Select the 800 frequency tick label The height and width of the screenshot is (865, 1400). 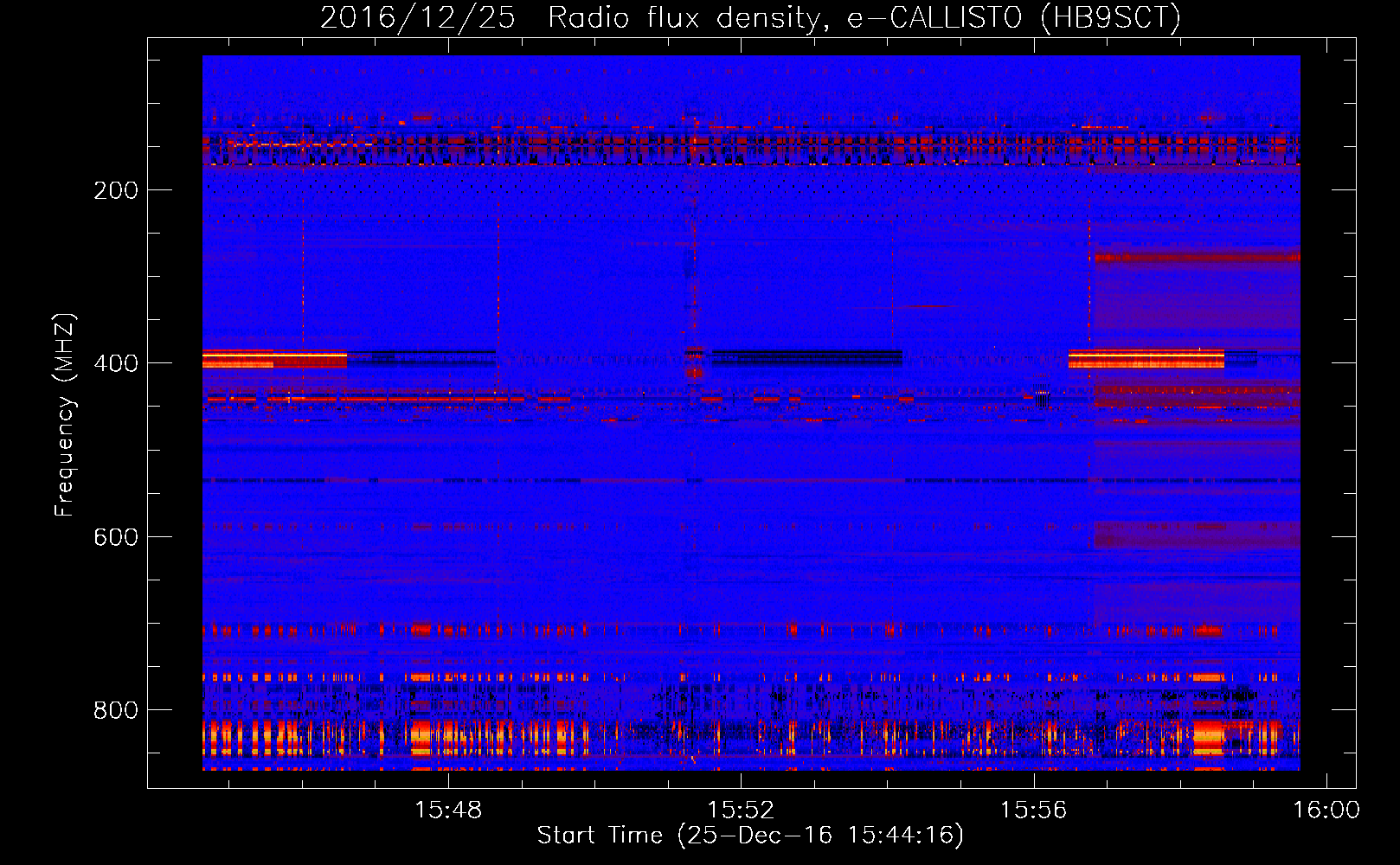(x=116, y=710)
